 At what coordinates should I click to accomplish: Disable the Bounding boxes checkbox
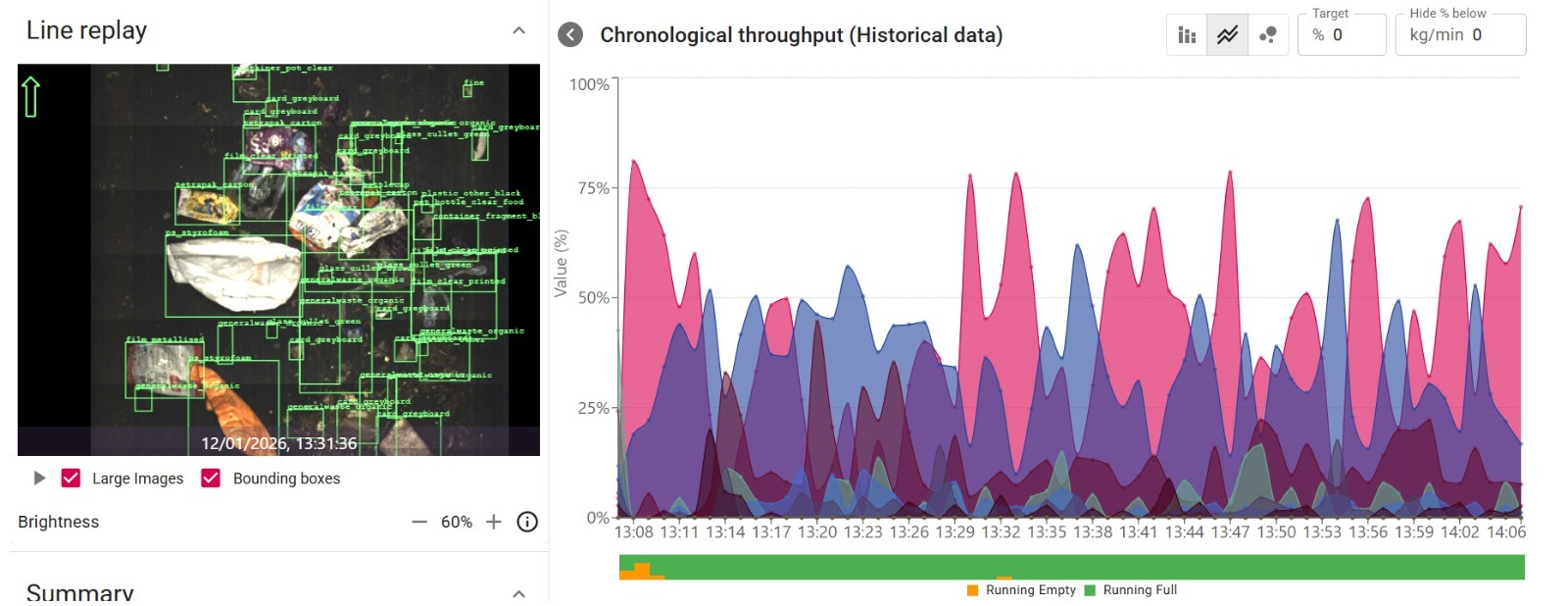[211, 479]
